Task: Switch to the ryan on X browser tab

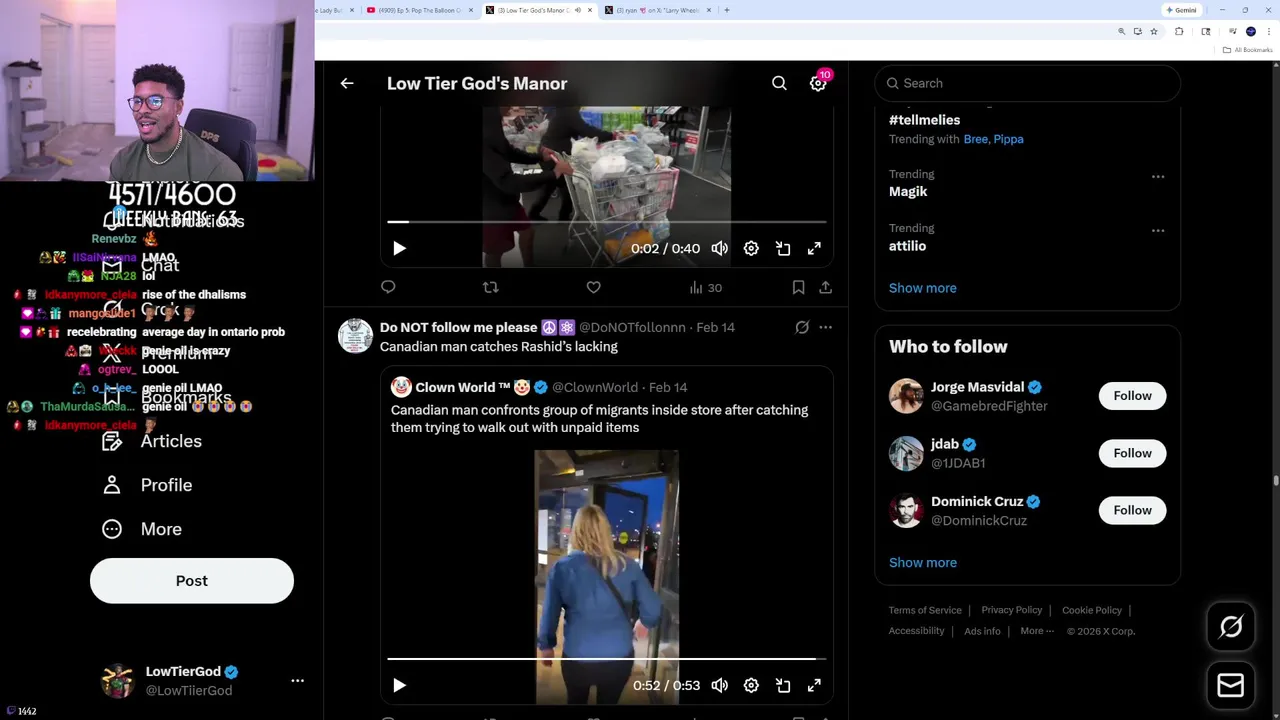Action: point(656,10)
